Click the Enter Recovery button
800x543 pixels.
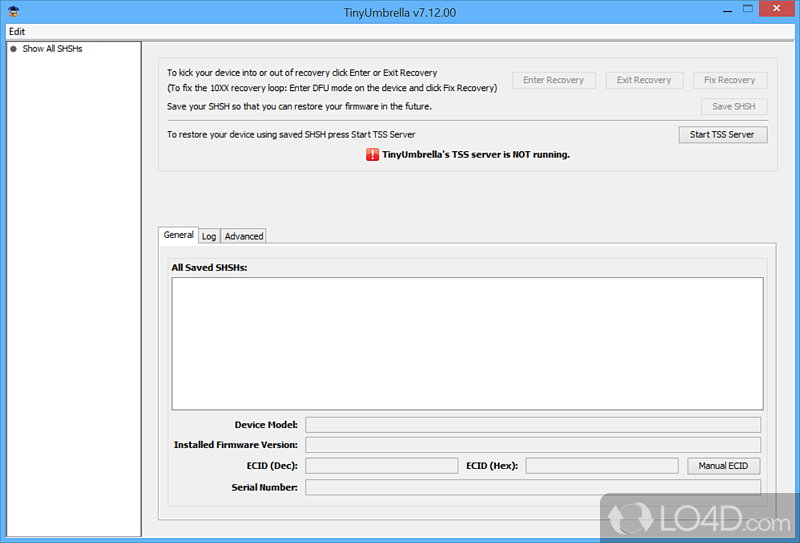554,80
